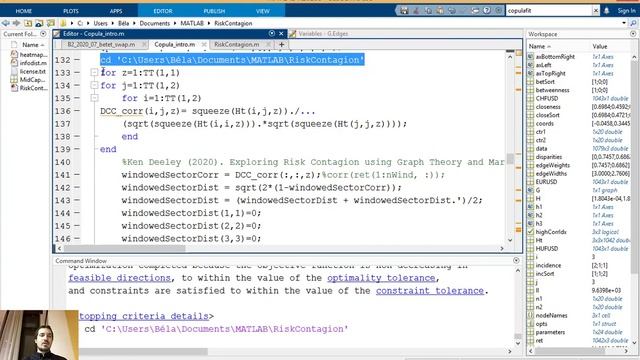
Task: Switch to B2_2020_07_betet_swap.m editor tab
Action: [x=101, y=44]
